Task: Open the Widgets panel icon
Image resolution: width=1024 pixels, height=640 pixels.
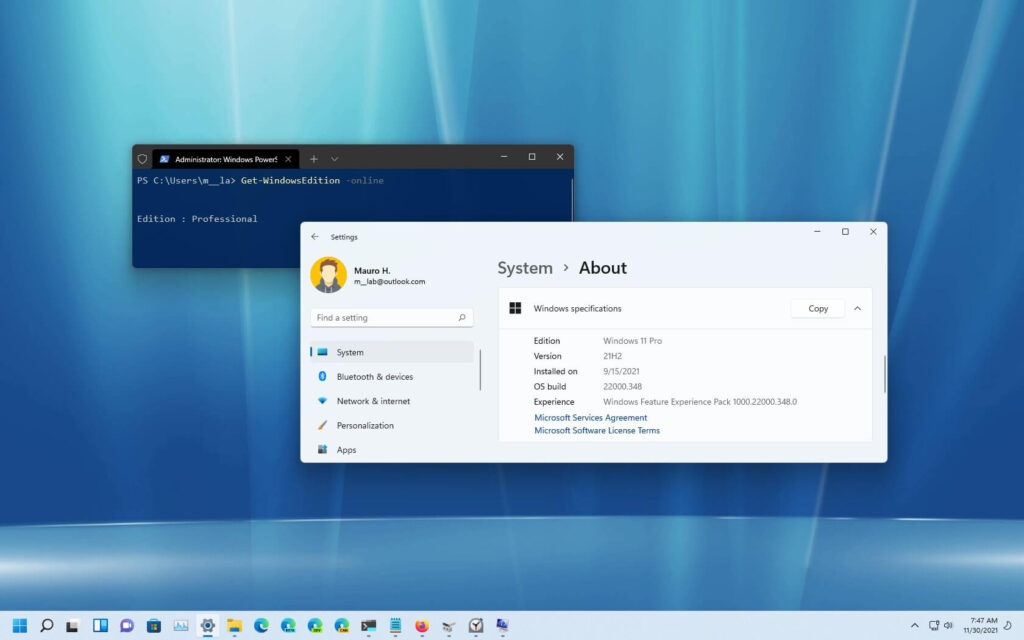Action: (x=100, y=626)
